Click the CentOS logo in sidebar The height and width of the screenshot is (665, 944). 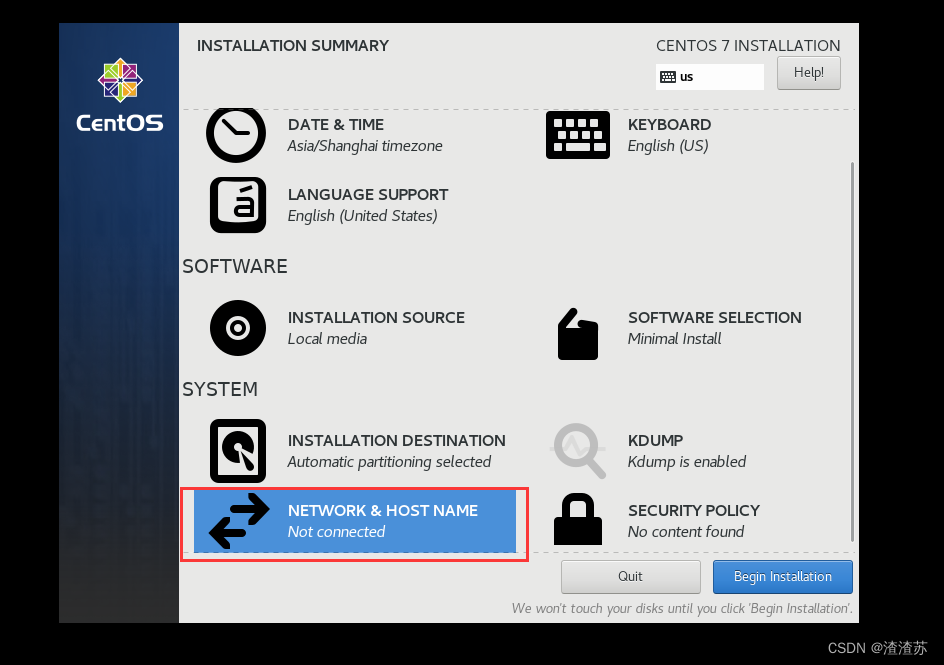point(120,95)
